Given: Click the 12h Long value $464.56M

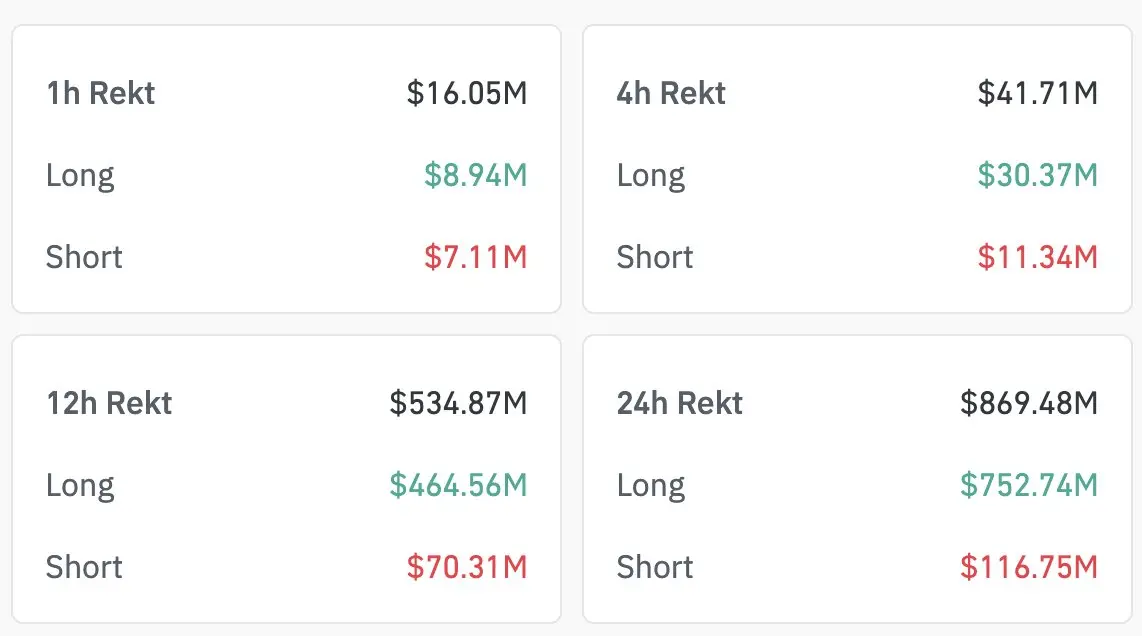Looking at the screenshot, I should [x=458, y=485].
